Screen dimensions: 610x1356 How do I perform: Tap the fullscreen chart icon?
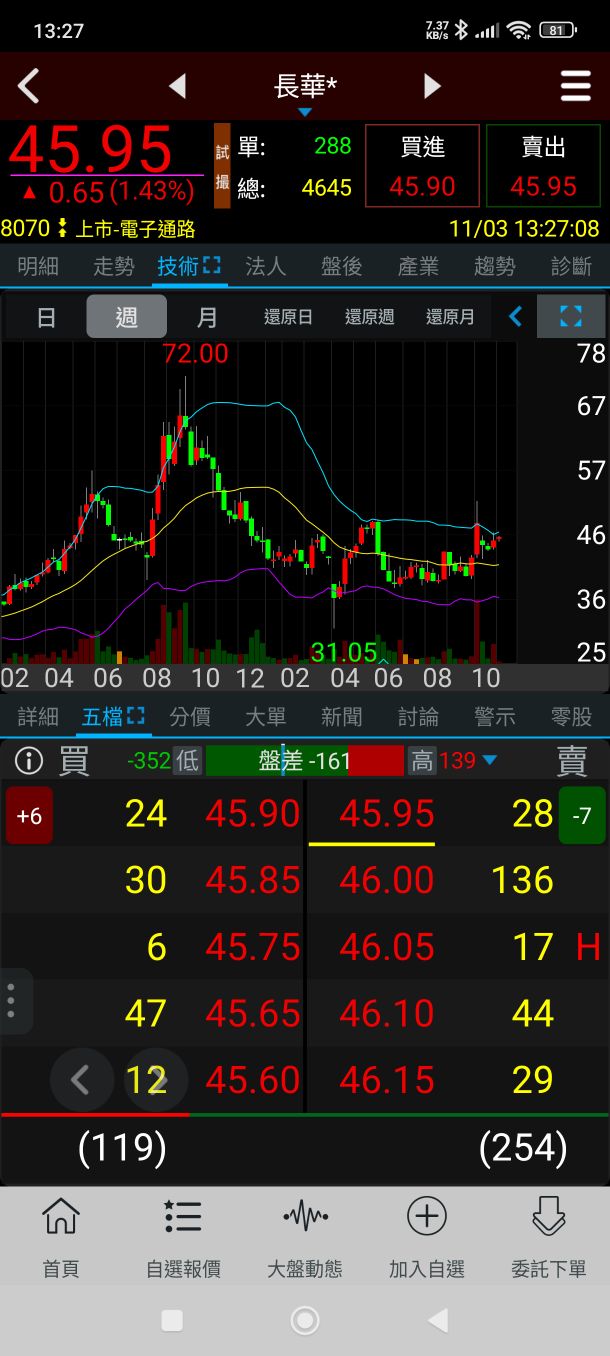(x=571, y=317)
